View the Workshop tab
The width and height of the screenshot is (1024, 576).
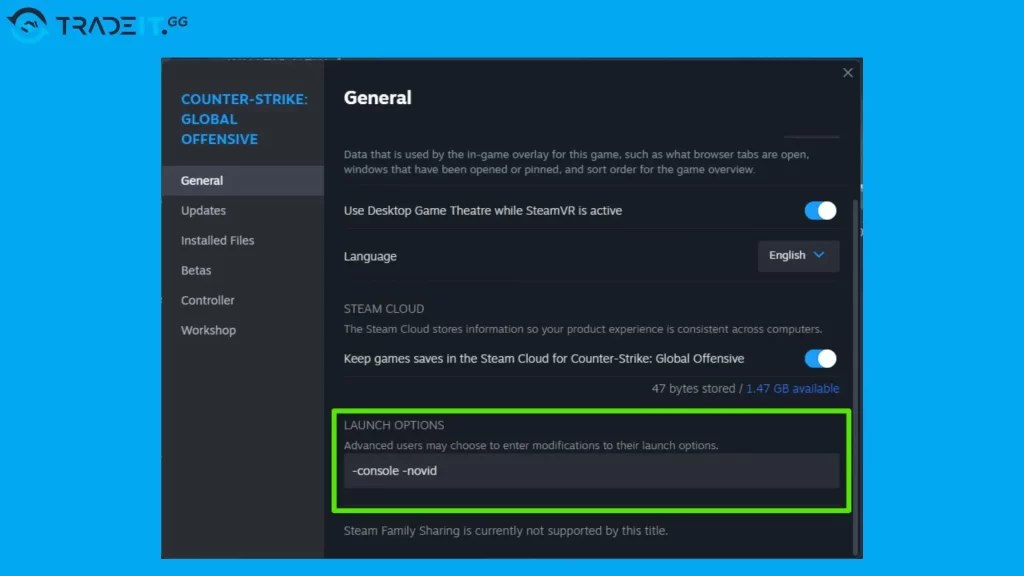(x=209, y=330)
